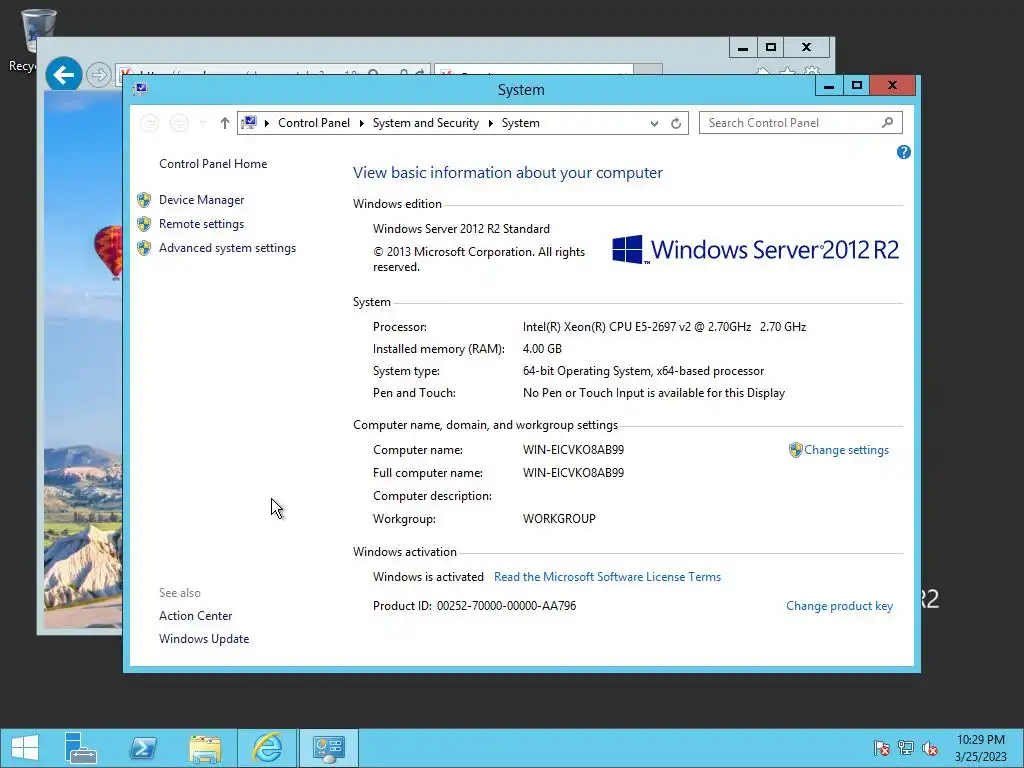Expand the arrow after Control Panel breadcrumb
This screenshot has width=1024, height=768.
click(x=362, y=123)
